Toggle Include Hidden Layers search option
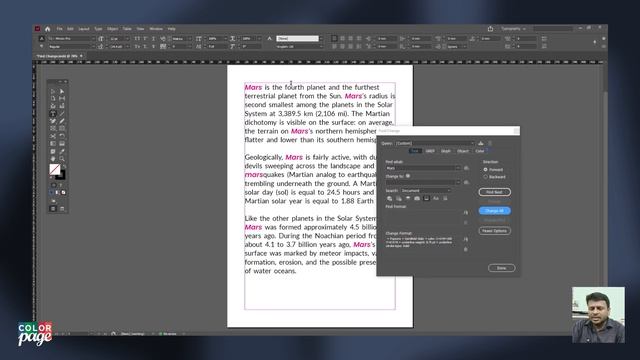640x360 pixels. pyautogui.click(x=408, y=198)
